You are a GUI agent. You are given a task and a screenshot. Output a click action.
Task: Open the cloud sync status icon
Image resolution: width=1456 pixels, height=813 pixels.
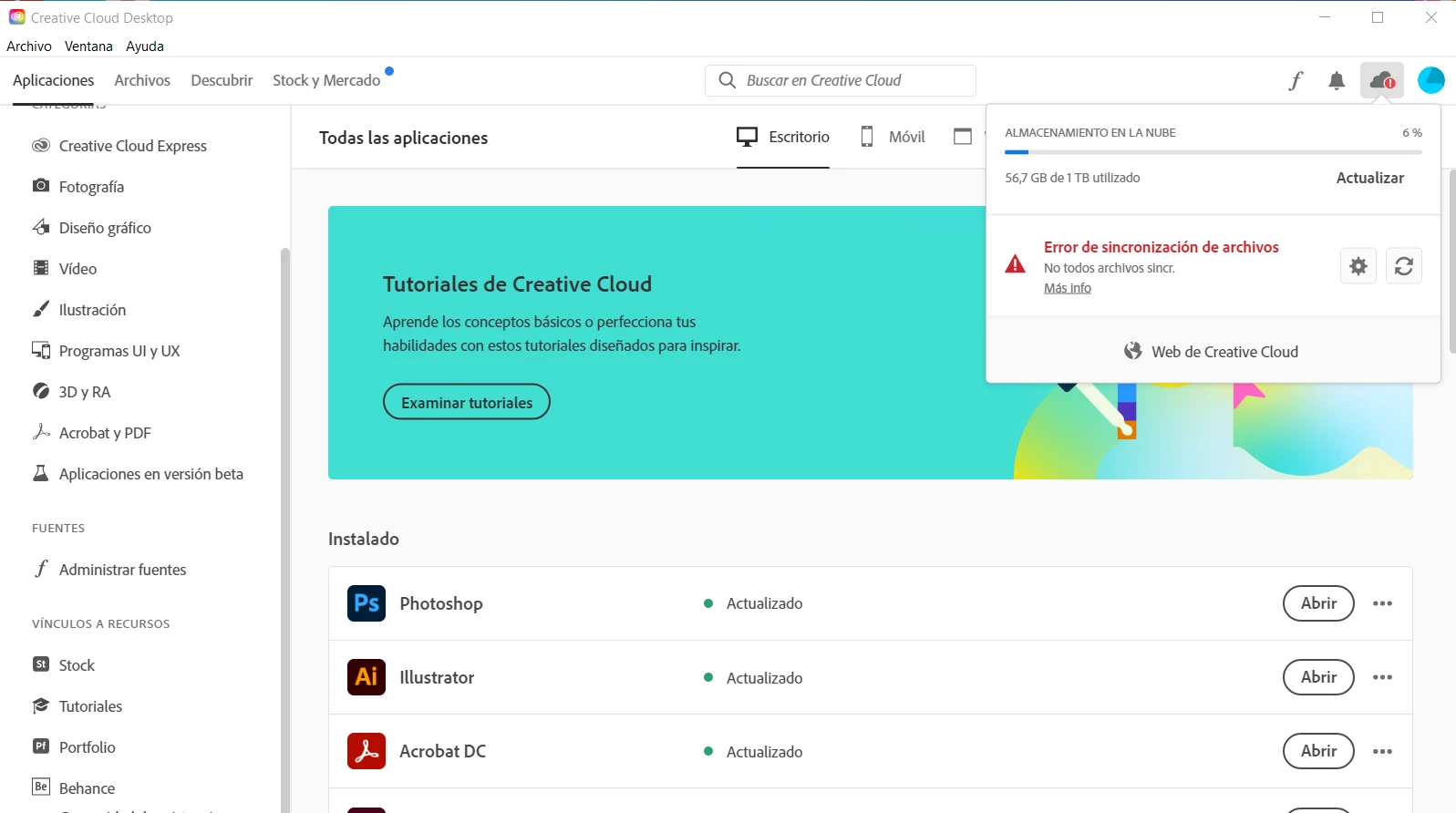1382,80
